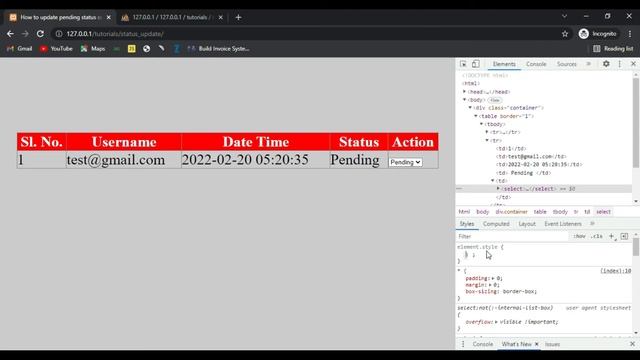
Task: Open a new browser tab
Action: pyautogui.click(x=238, y=18)
